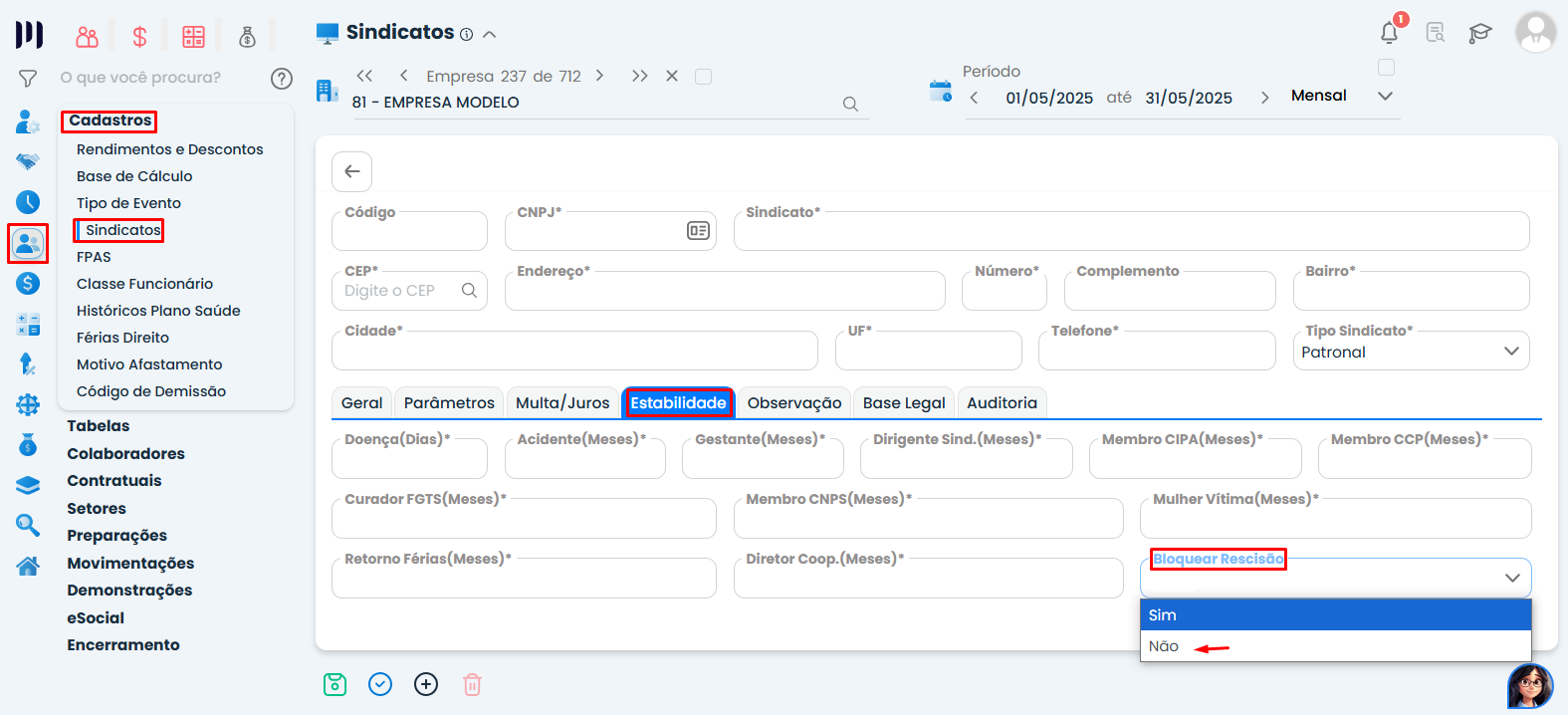Viewport: 1568px width, 715px height.
Task: Click the filter funnel icon
Action: pos(28,78)
